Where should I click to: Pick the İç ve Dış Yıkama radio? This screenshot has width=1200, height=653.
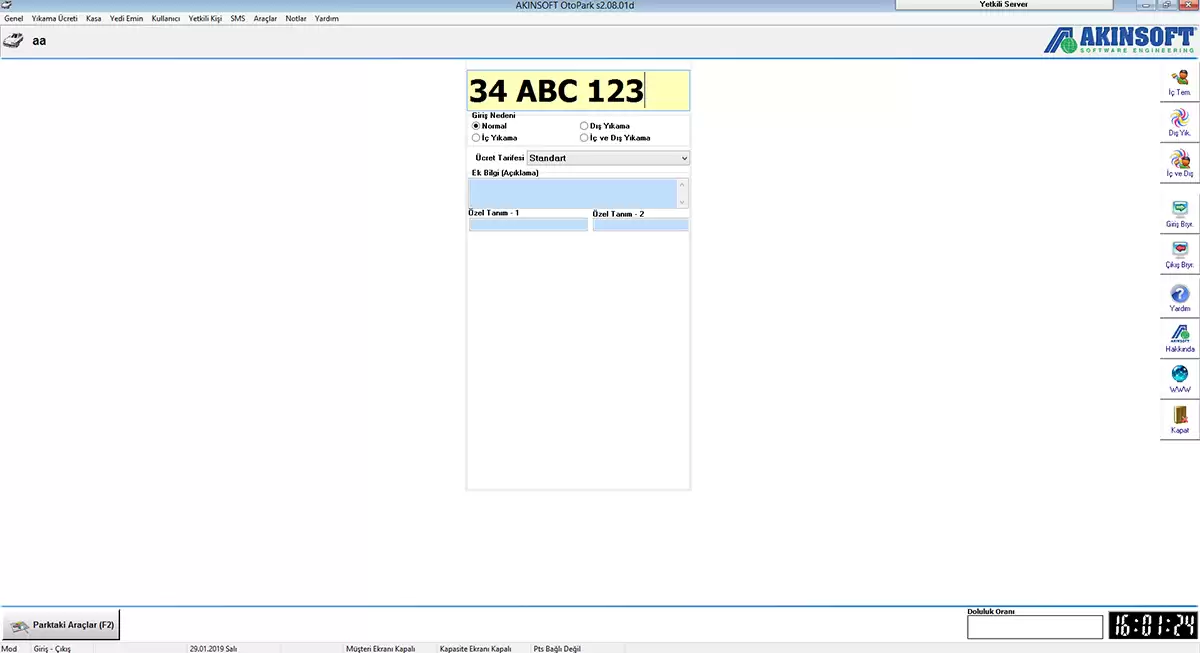pyautogui.click(x=584, y=138)
